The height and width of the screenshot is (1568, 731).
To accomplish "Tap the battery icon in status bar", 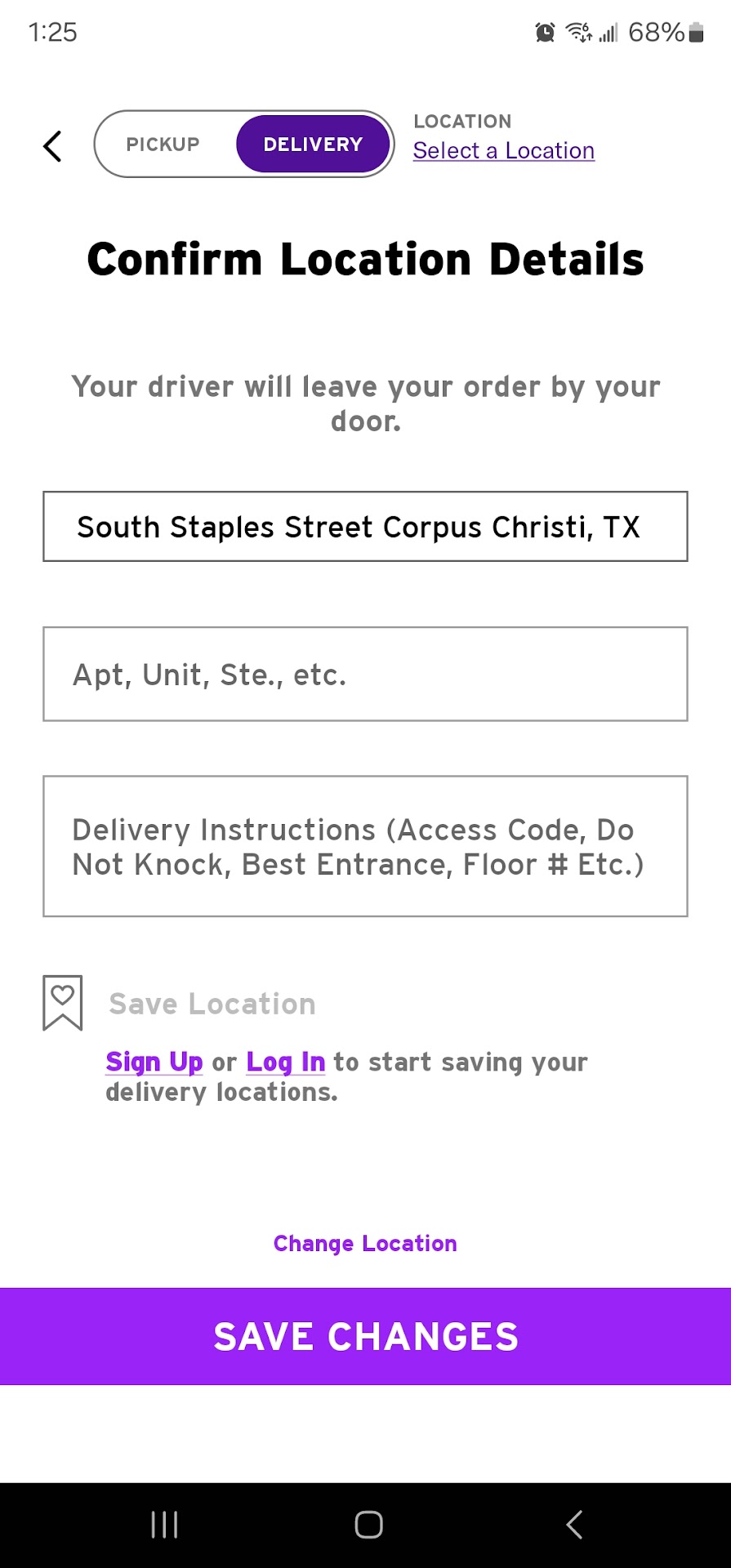I will [697, 33].
